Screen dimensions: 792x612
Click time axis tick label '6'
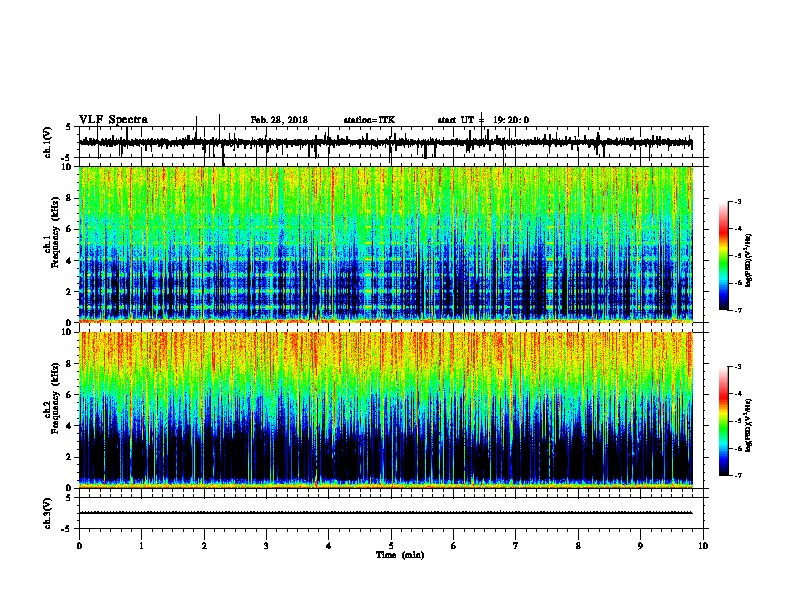pos(454,546)
